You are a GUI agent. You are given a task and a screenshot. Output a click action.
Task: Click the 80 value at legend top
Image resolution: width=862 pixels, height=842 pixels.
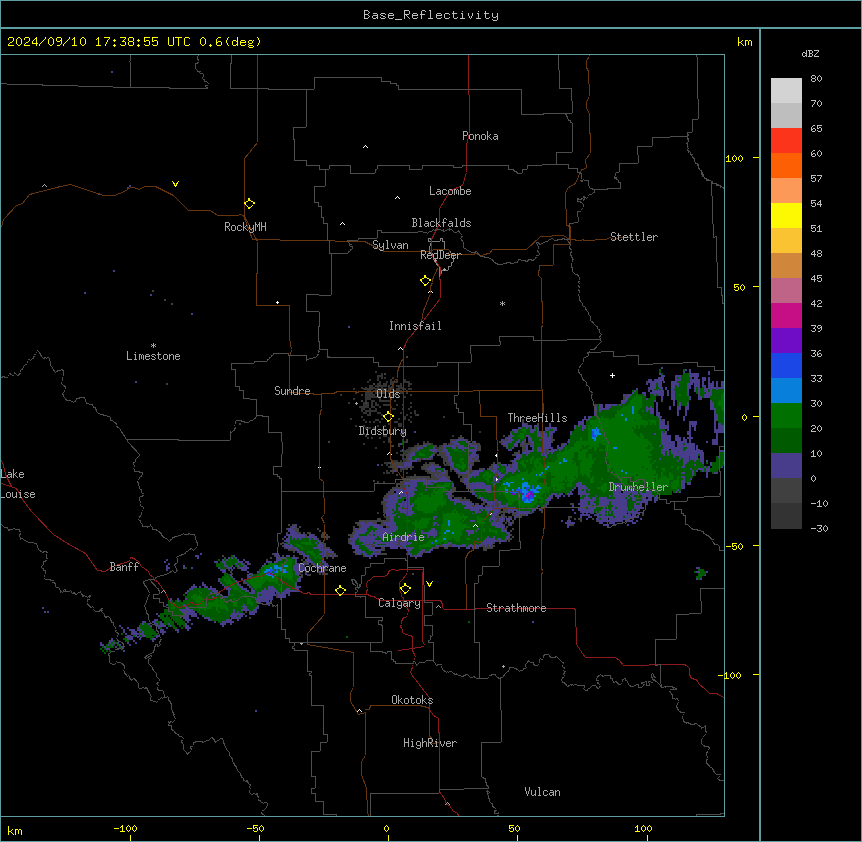coord(816,79)
